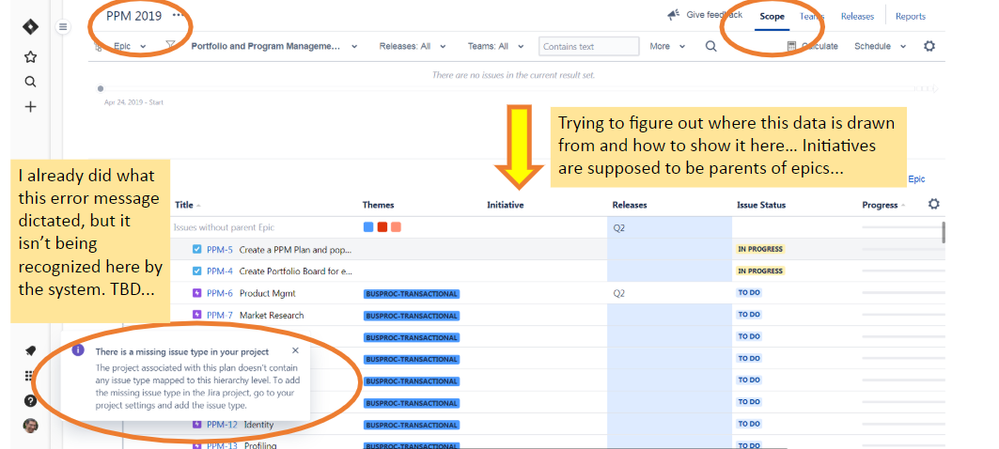Image resolution: width=999 pixels, height=449 pixels.
Task: Click the Contains text search field
Action: [x=589, y=46]
